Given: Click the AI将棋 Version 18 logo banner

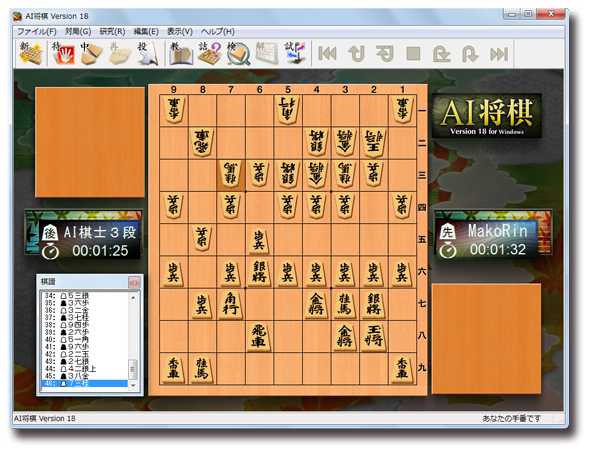Looking at the screenshot, I should point(486,115).
